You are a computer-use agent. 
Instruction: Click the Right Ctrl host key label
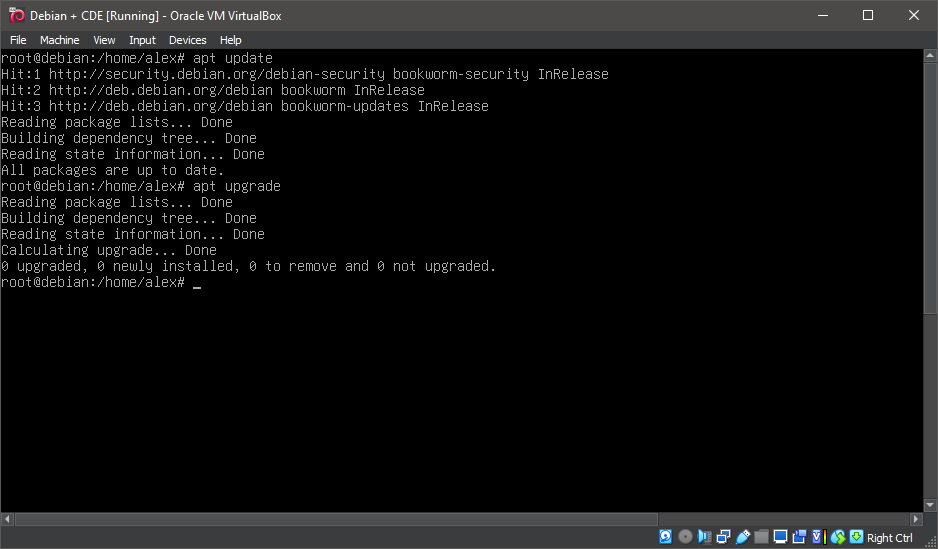(x=889, y=538)
